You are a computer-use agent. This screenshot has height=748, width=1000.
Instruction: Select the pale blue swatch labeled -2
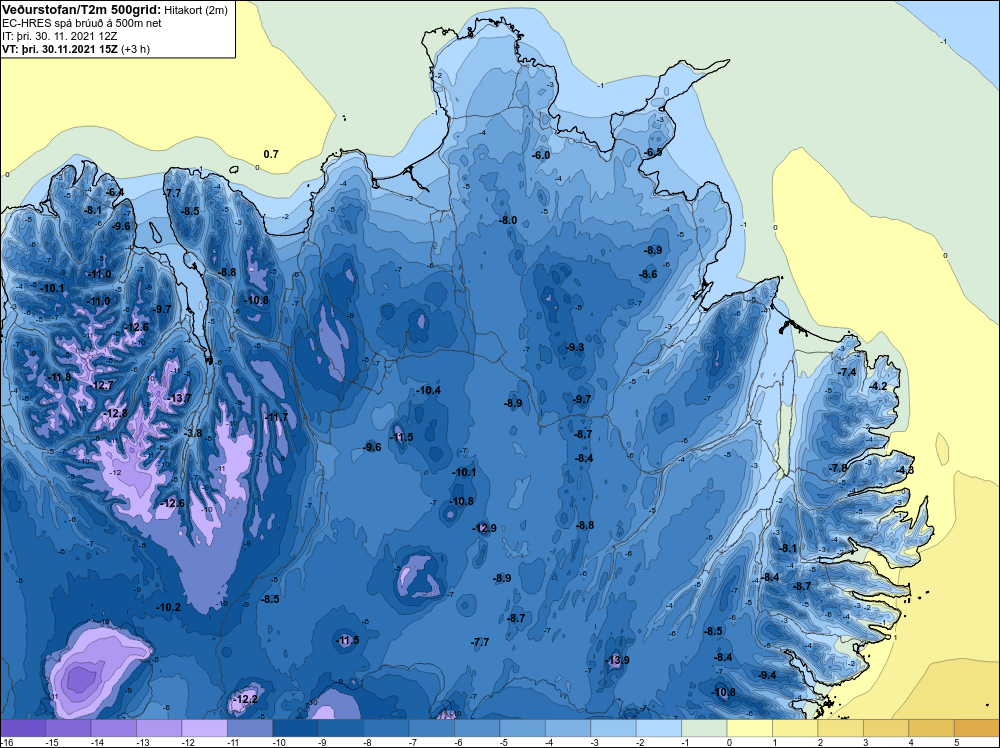[x=659, y=728]
